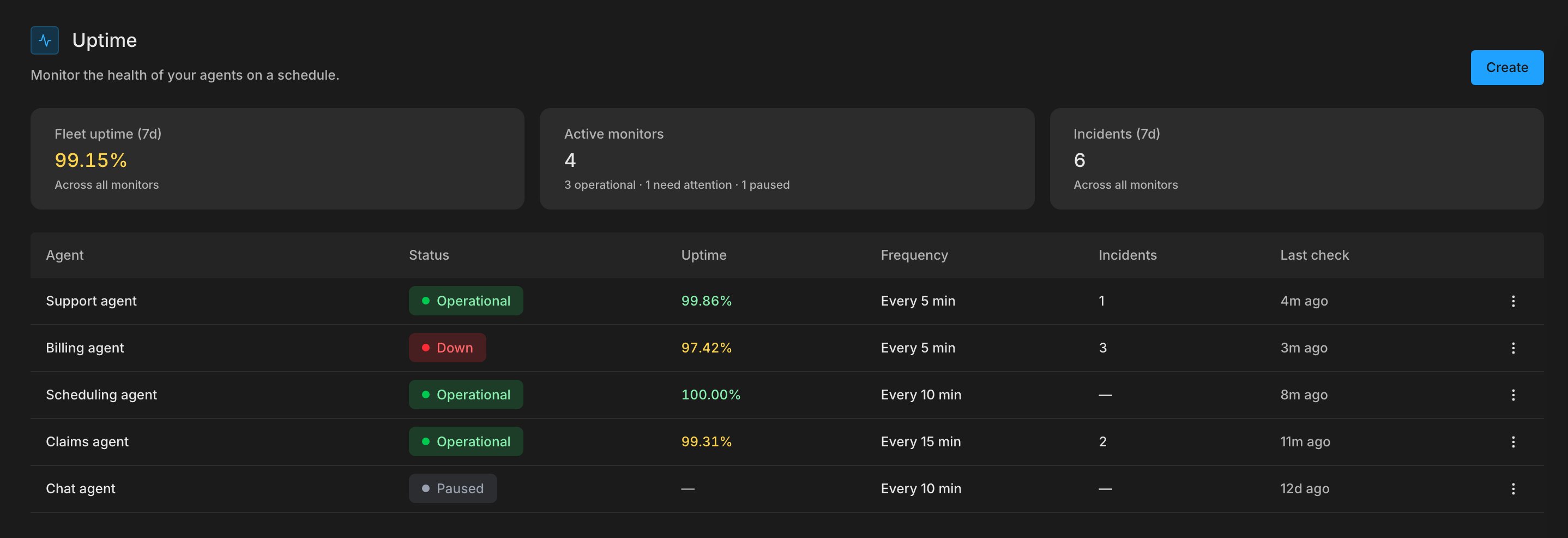
Task: Click the 8m ago last check cell
Action: (x=1304, y=395)
